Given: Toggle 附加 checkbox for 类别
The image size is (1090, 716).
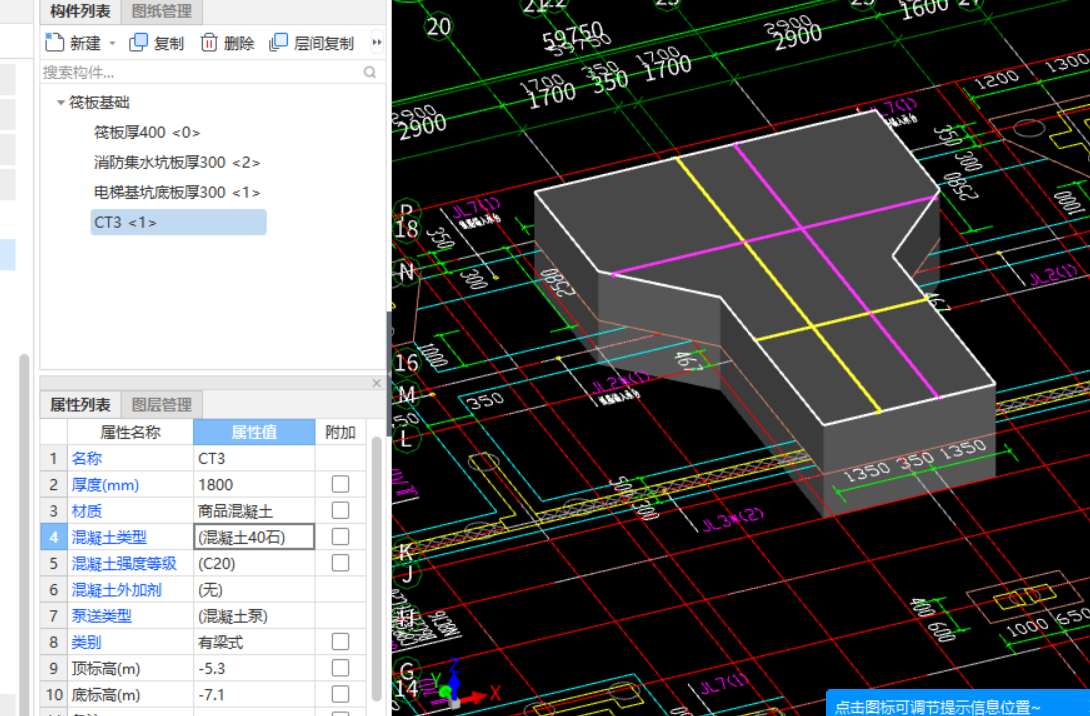Looking at the screenshot, I should [340, 642].
